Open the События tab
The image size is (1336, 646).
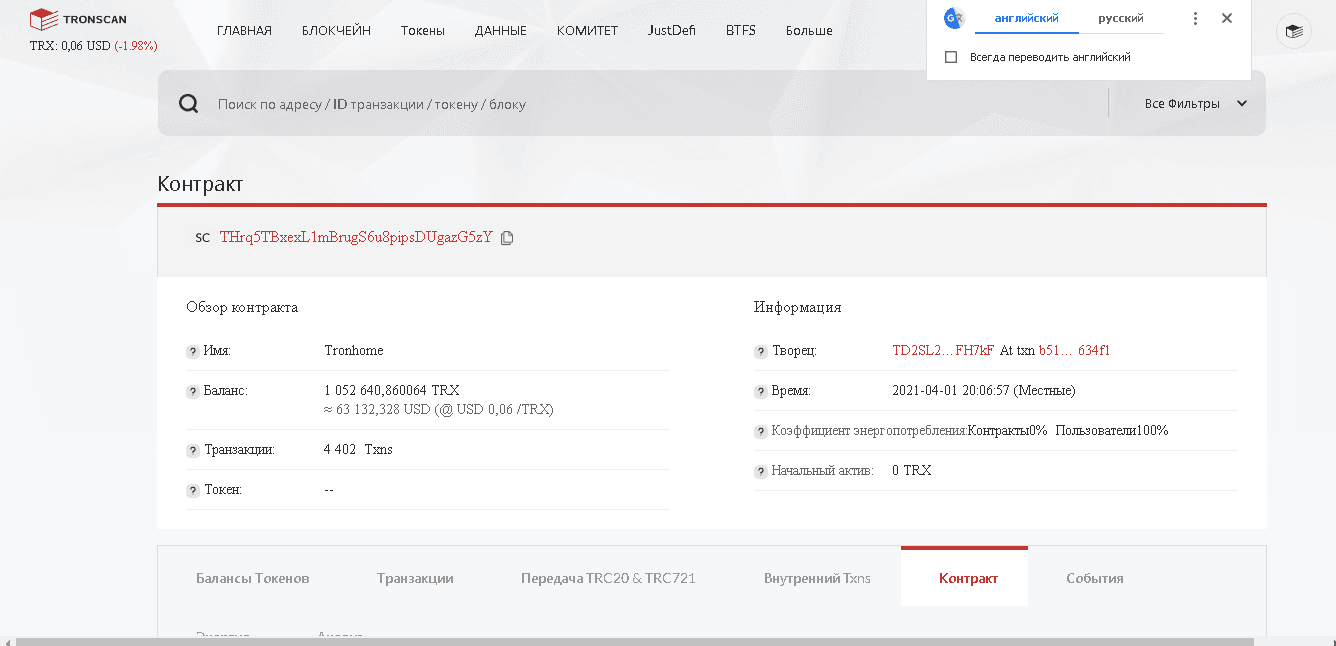point(1094,578)
